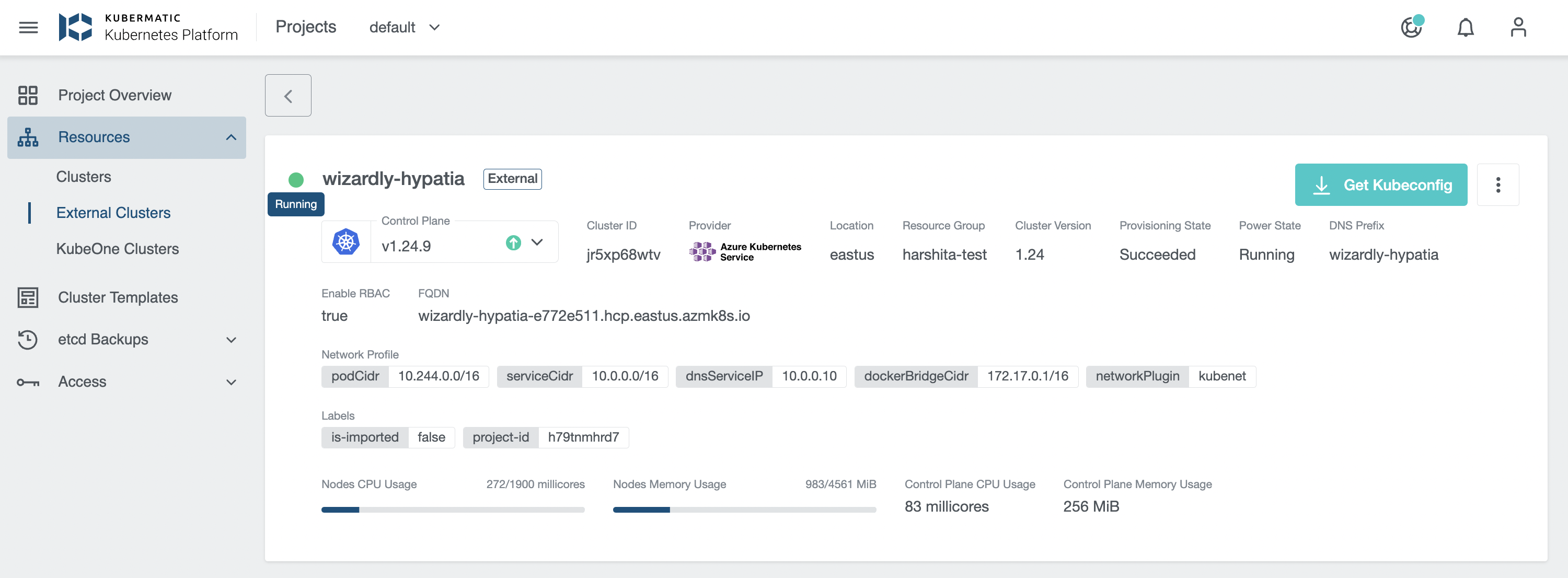This screenshot has width=1568, height=578.
Task: Open the cluster options three-dot menu
Action: 1498,184
